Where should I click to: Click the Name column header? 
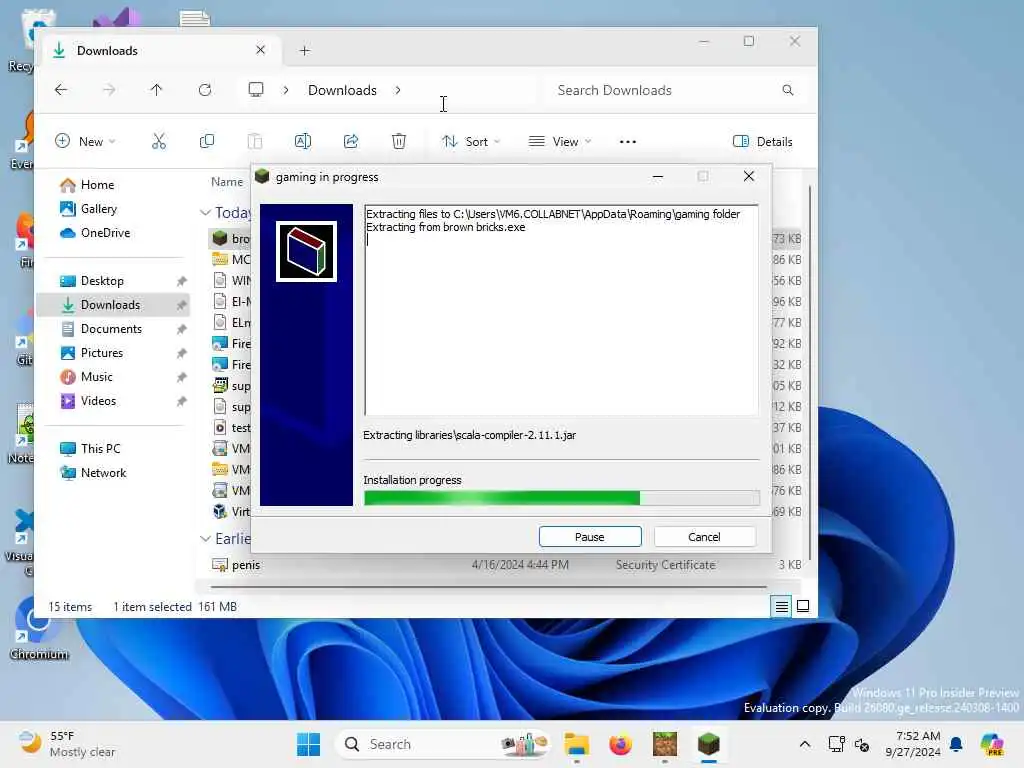click(x=227, y=182)
